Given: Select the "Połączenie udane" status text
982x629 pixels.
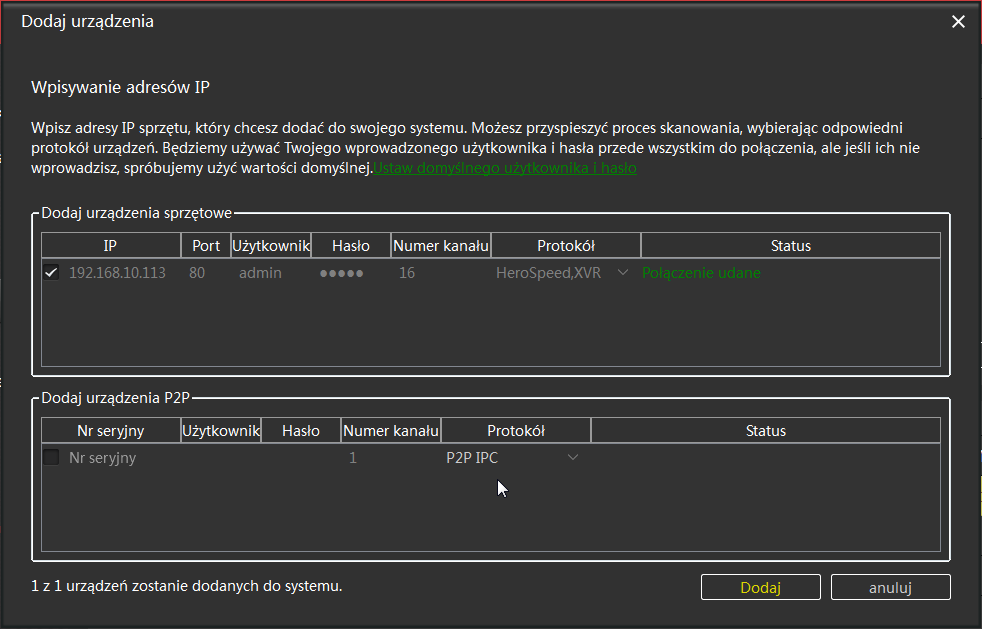Looking at the screenshot, I should [701, 272].
